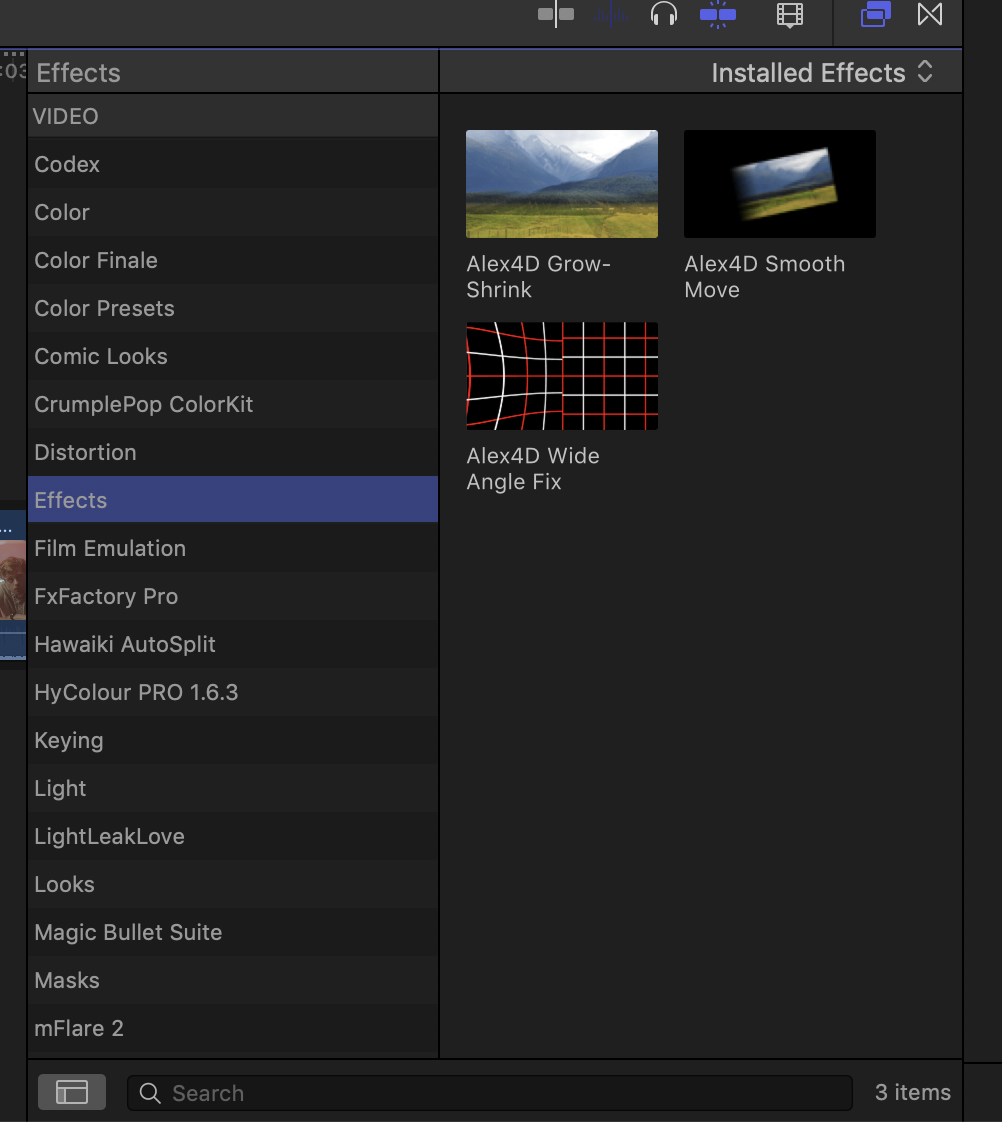Open the Transitions browser bowtie icon

click(930, 14)
